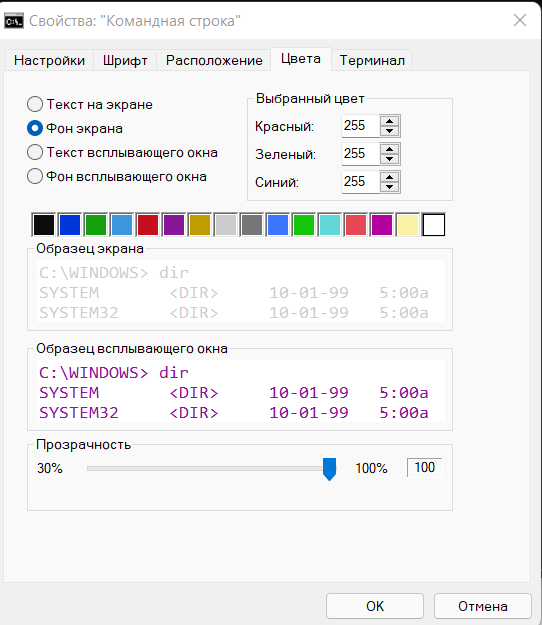The height and width of the screenshot is (625, 542).
Task: Decrease the Красный value with down arrow
Action: pyautogui.click(x=389, y=131)
